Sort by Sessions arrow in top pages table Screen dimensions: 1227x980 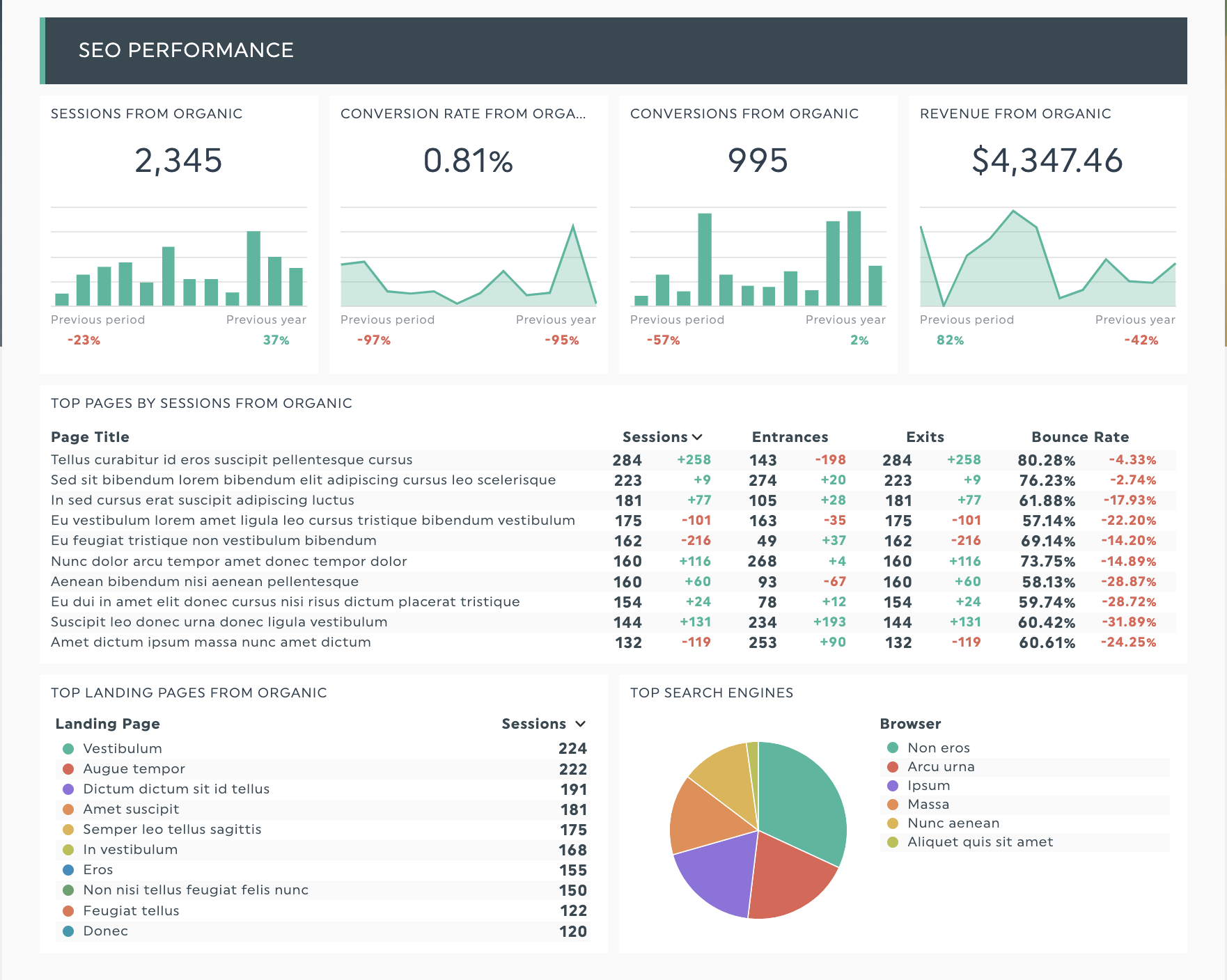coord(697,437)
